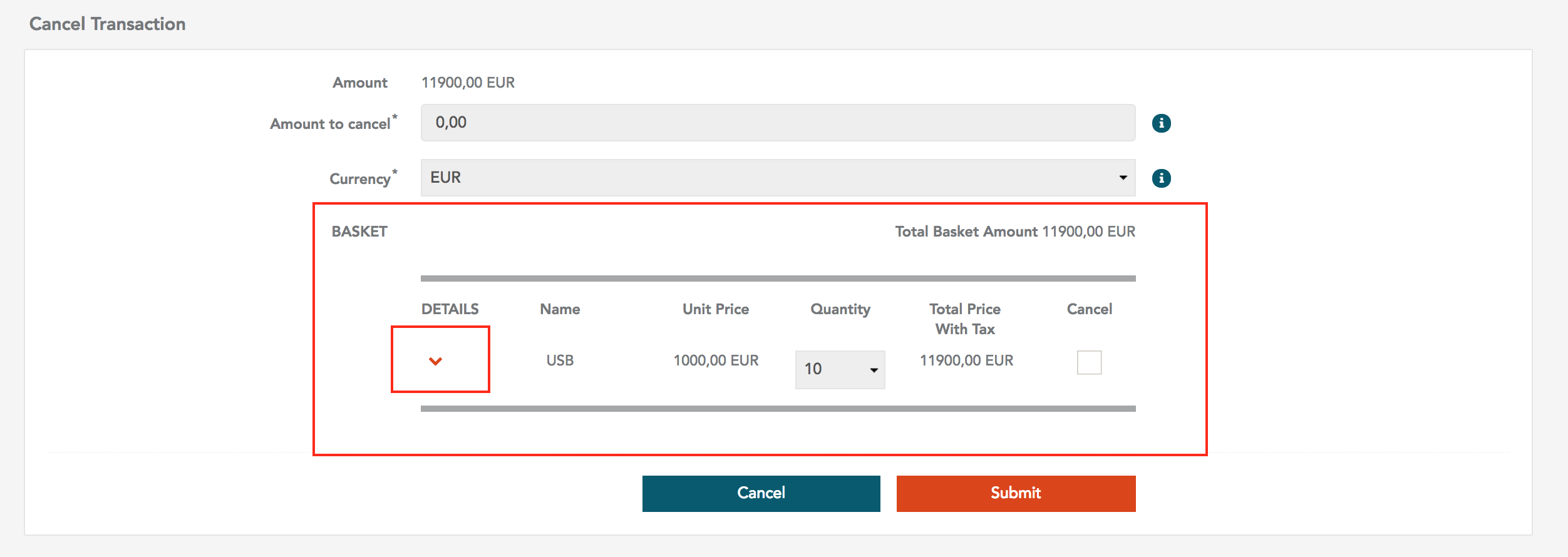This screenshot has height=557, width=1568.
Task: Click the unit price 1000,00 EUR
Action: coord(716,360)
